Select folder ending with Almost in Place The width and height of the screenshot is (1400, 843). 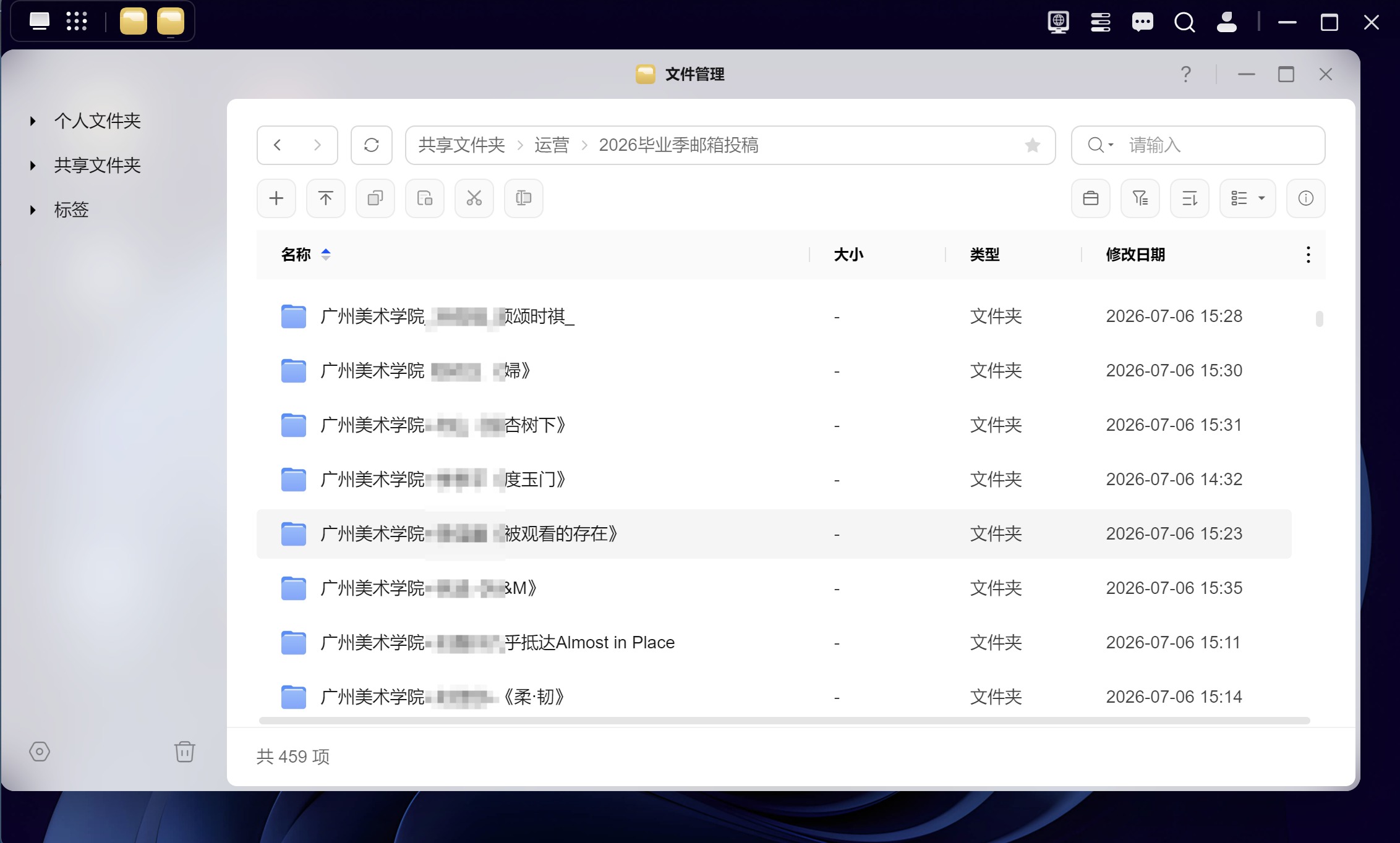click(774, 643)
